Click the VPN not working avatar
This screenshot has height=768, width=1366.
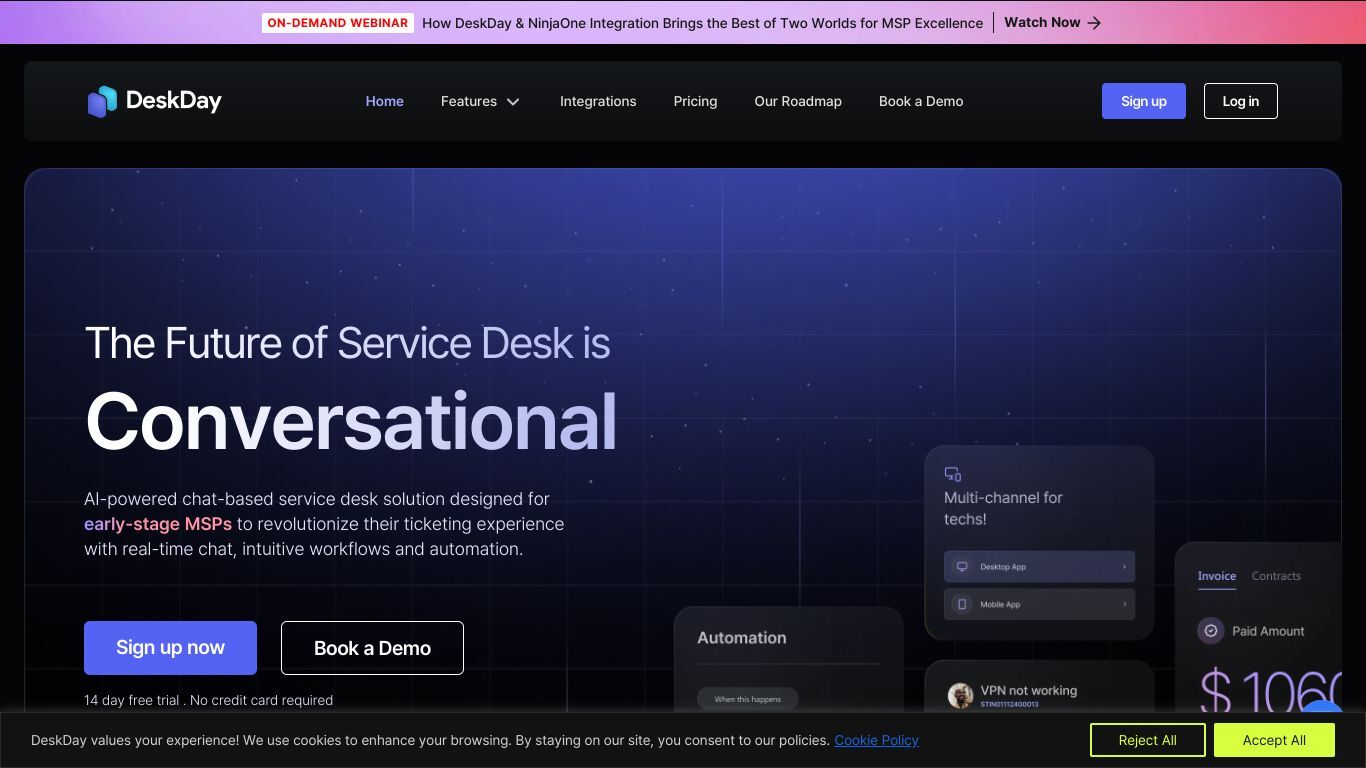tap(961, 695)
